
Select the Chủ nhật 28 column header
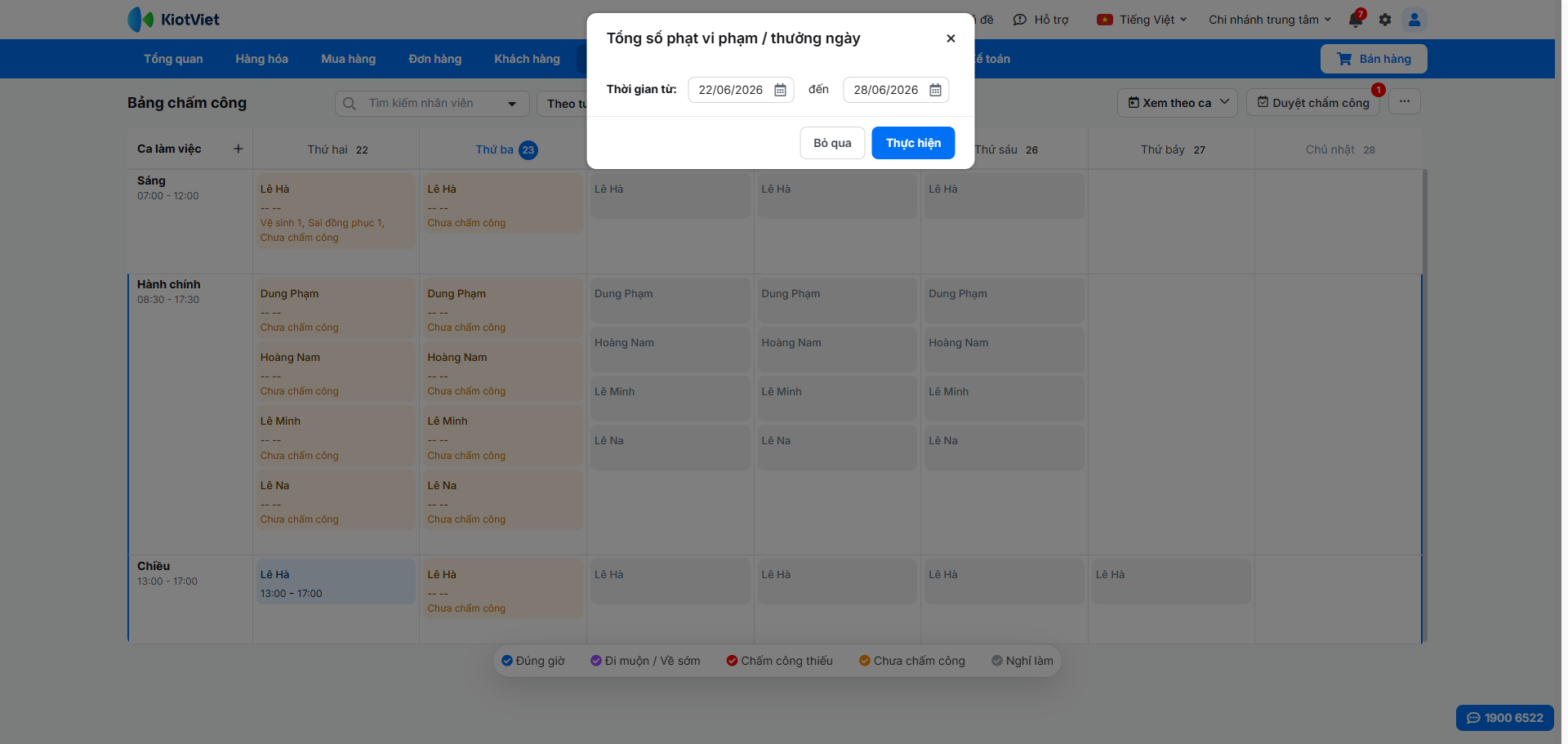point(1340,149)
